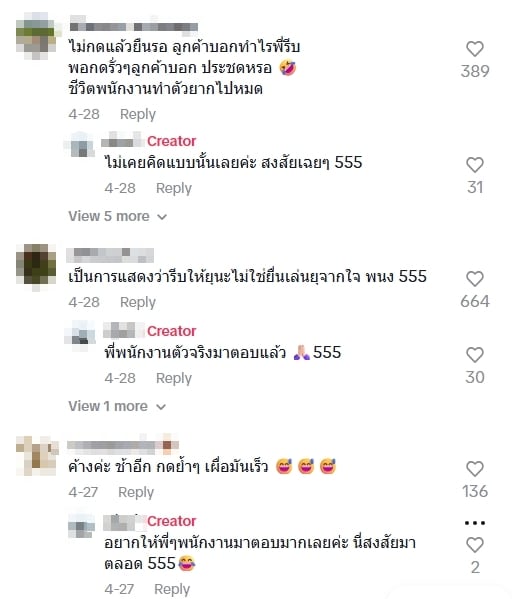
Task: Like the creator reply with 2 likes
Action: 475,545
